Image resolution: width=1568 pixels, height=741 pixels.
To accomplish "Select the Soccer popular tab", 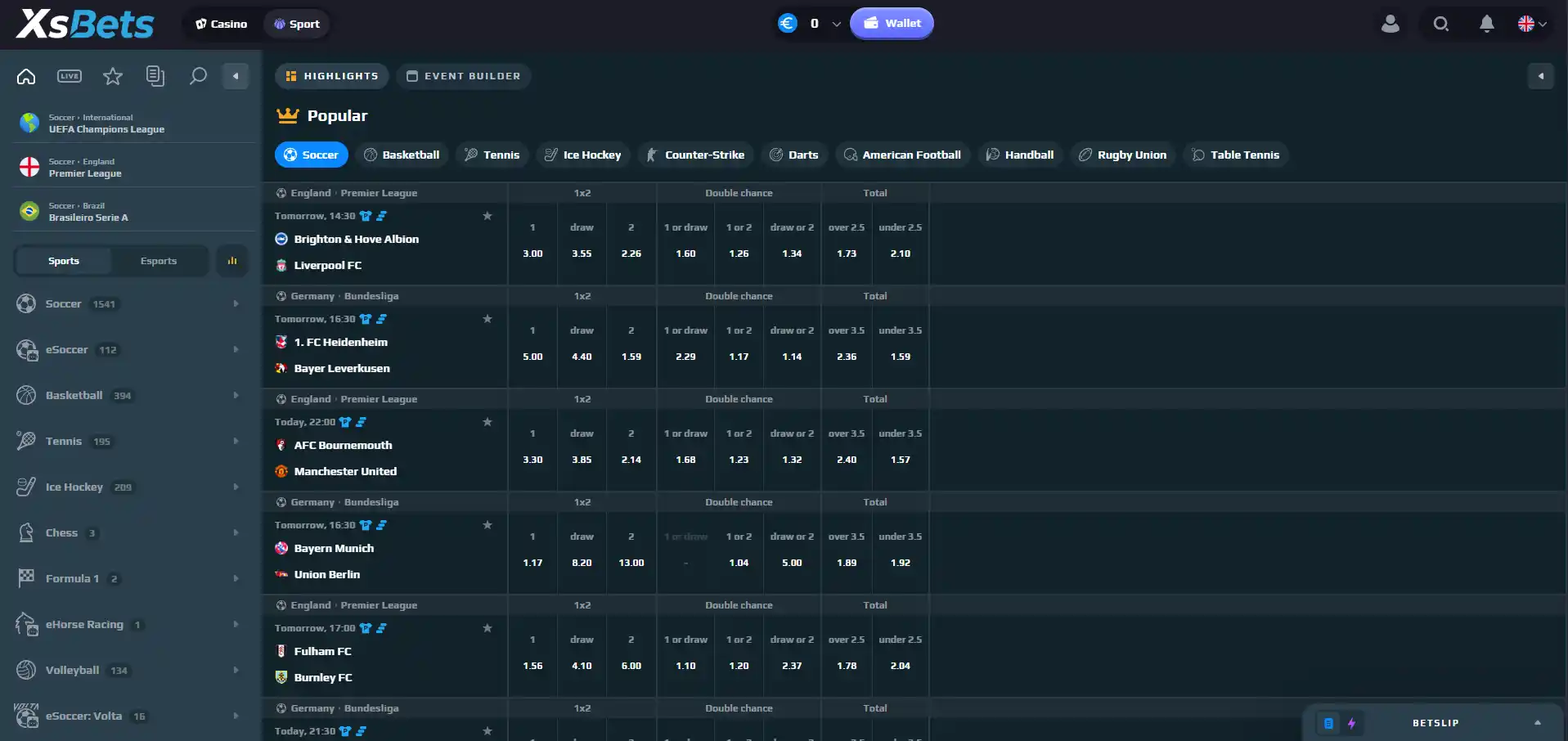I will tap(312, 155).
